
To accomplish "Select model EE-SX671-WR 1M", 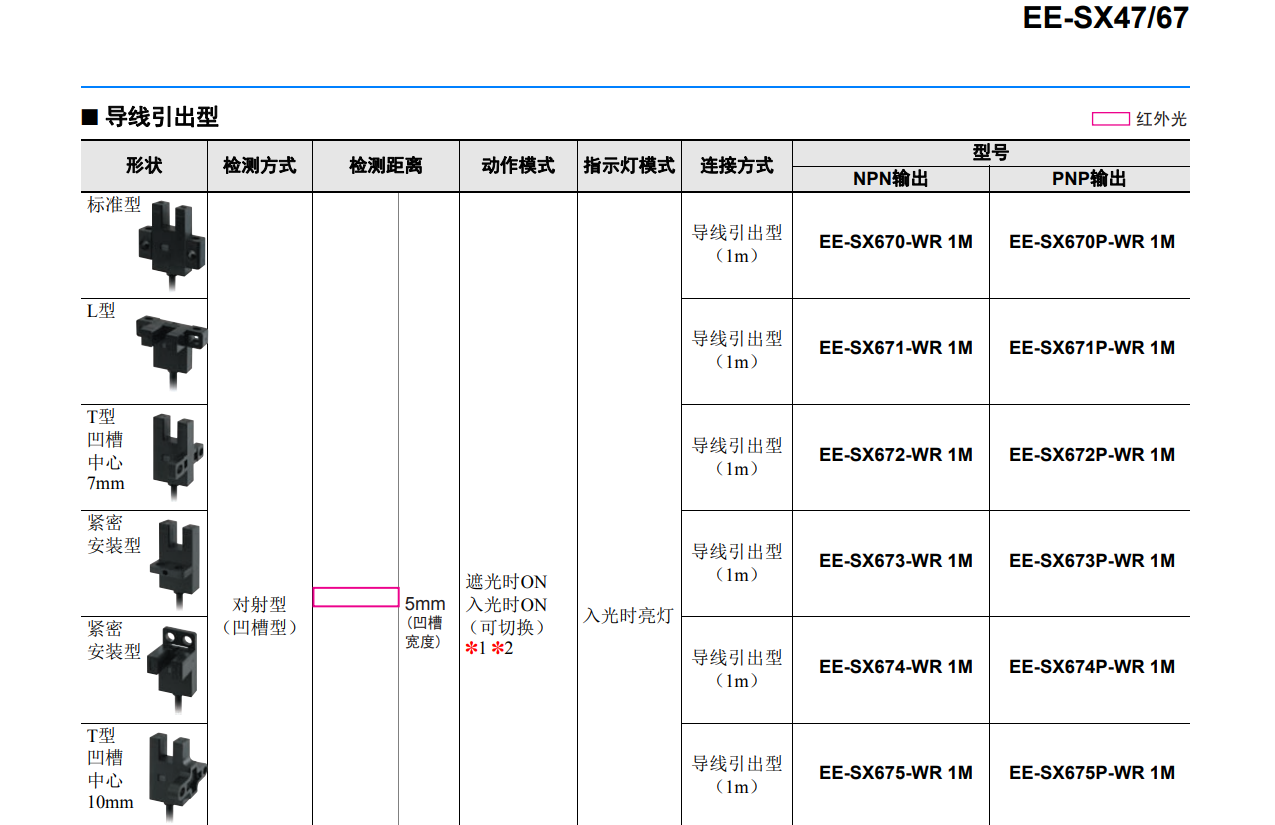I will click(x=895, y=348).
